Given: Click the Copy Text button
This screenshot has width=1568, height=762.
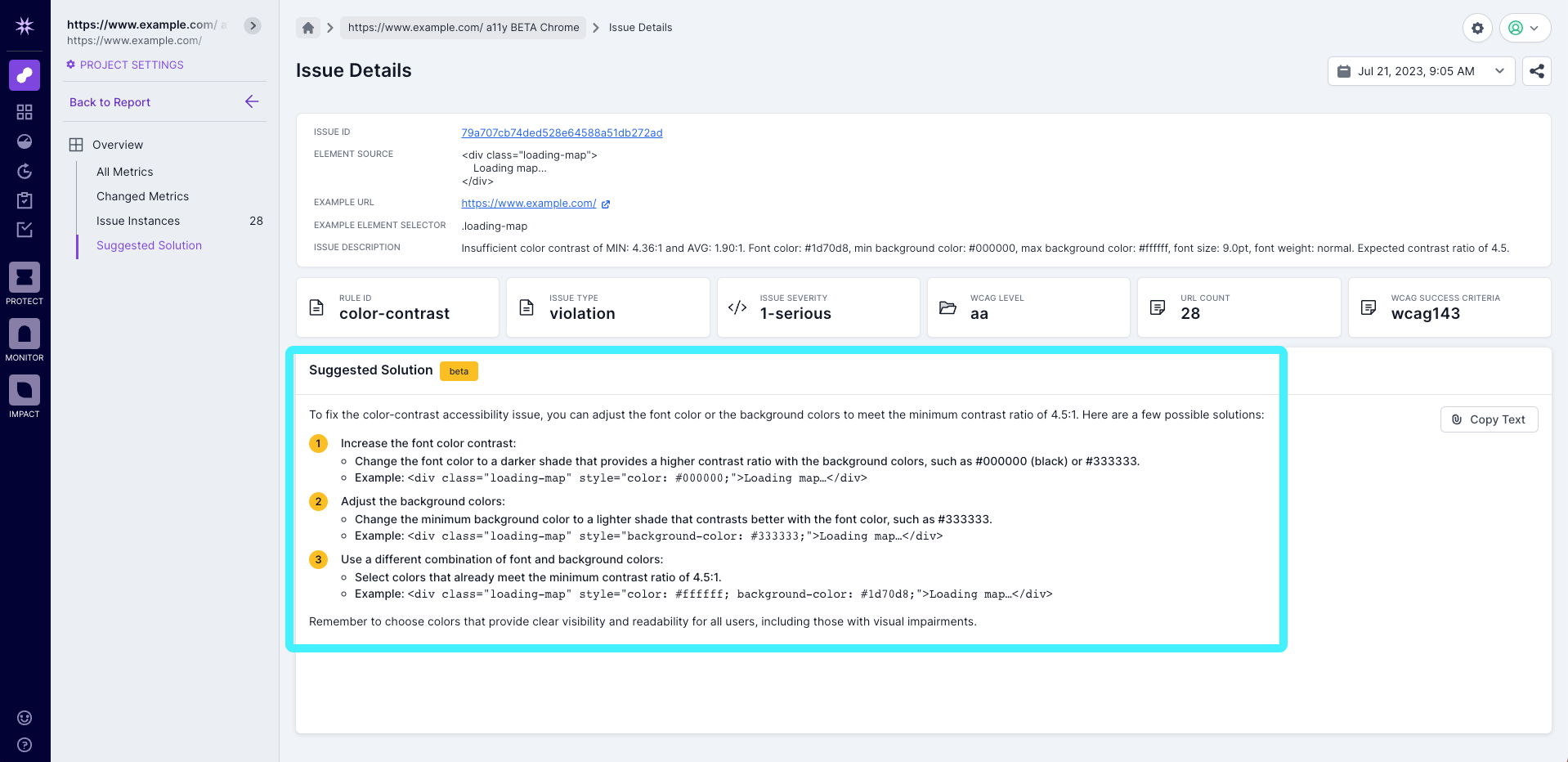Looking at the screenshot, I should (x=1489, y=419).
